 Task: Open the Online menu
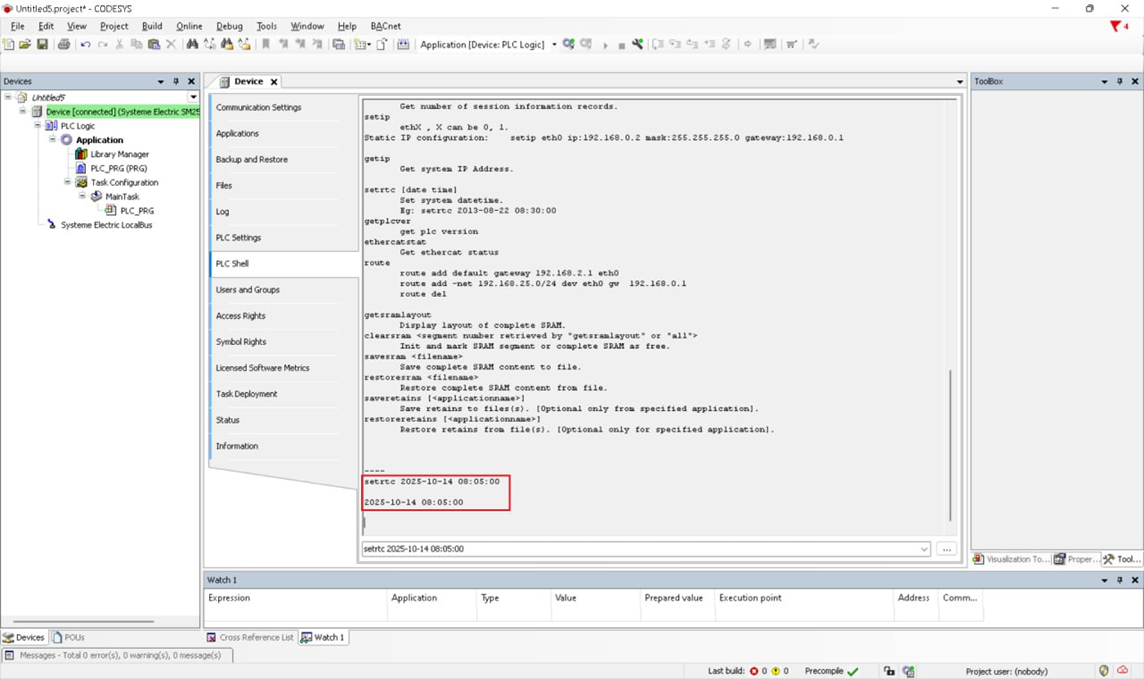click(189, 26)
